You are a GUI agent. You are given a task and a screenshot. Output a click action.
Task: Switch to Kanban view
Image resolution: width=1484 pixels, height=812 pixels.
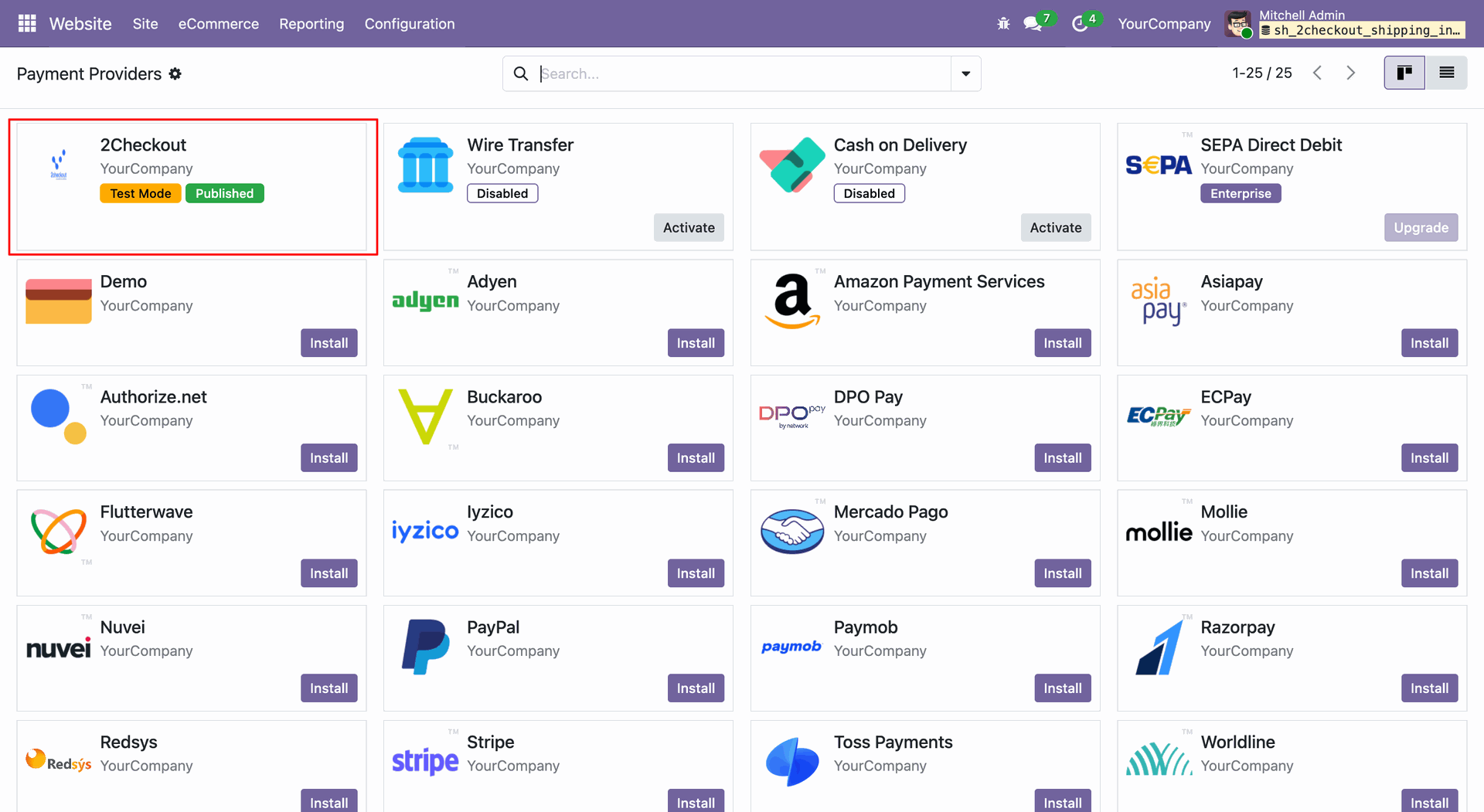coord(1404,73)
